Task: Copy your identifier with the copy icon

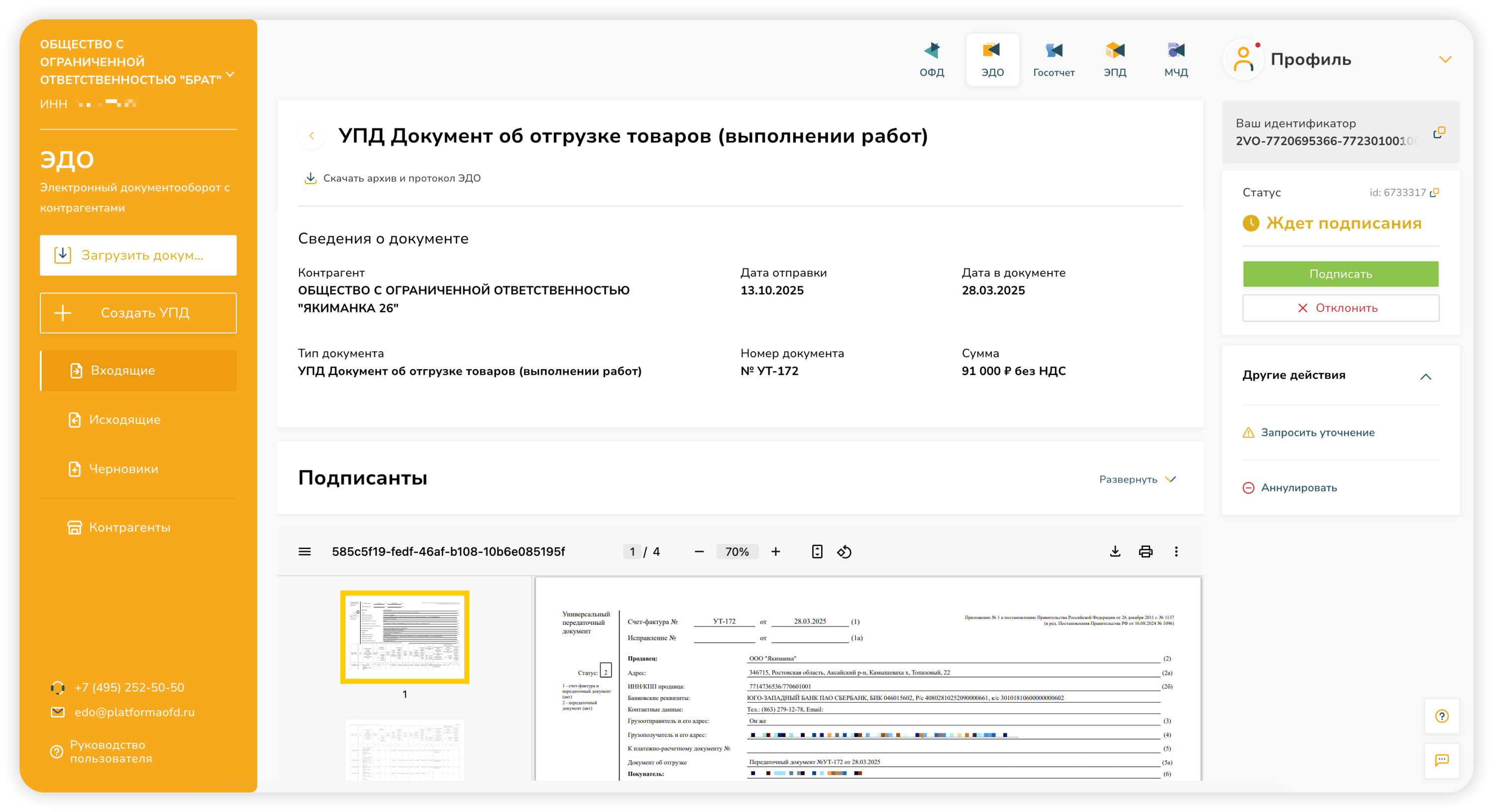Action: click(x=1439, y=133)
